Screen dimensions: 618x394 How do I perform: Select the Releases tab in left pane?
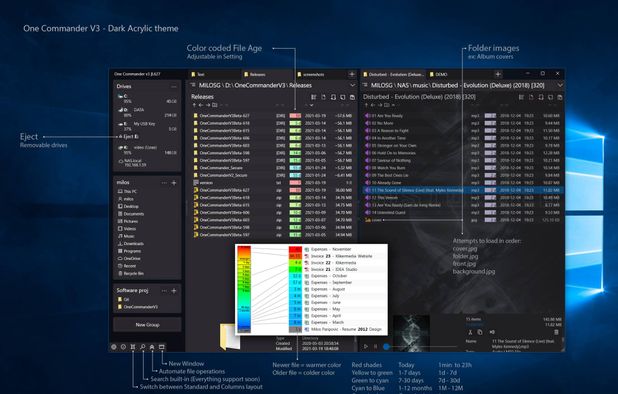pyautogui.click(x=268, y=74)
